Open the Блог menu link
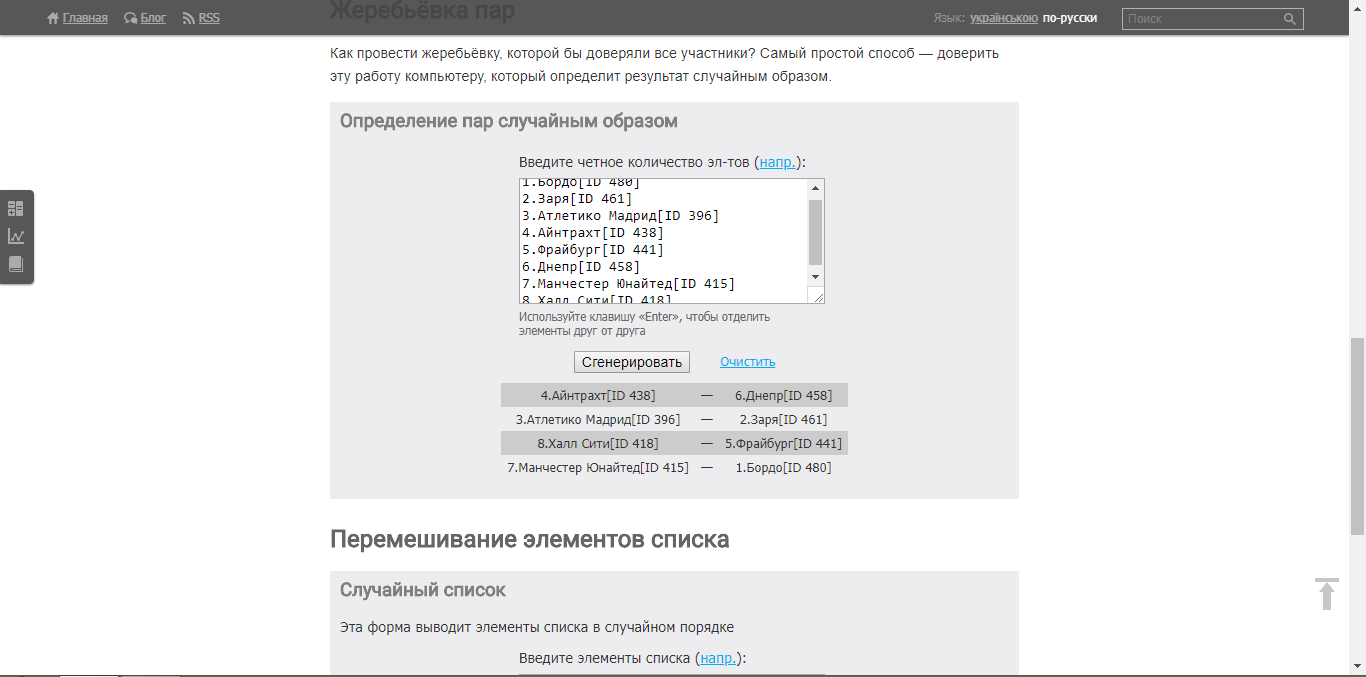 coord(153,18)
